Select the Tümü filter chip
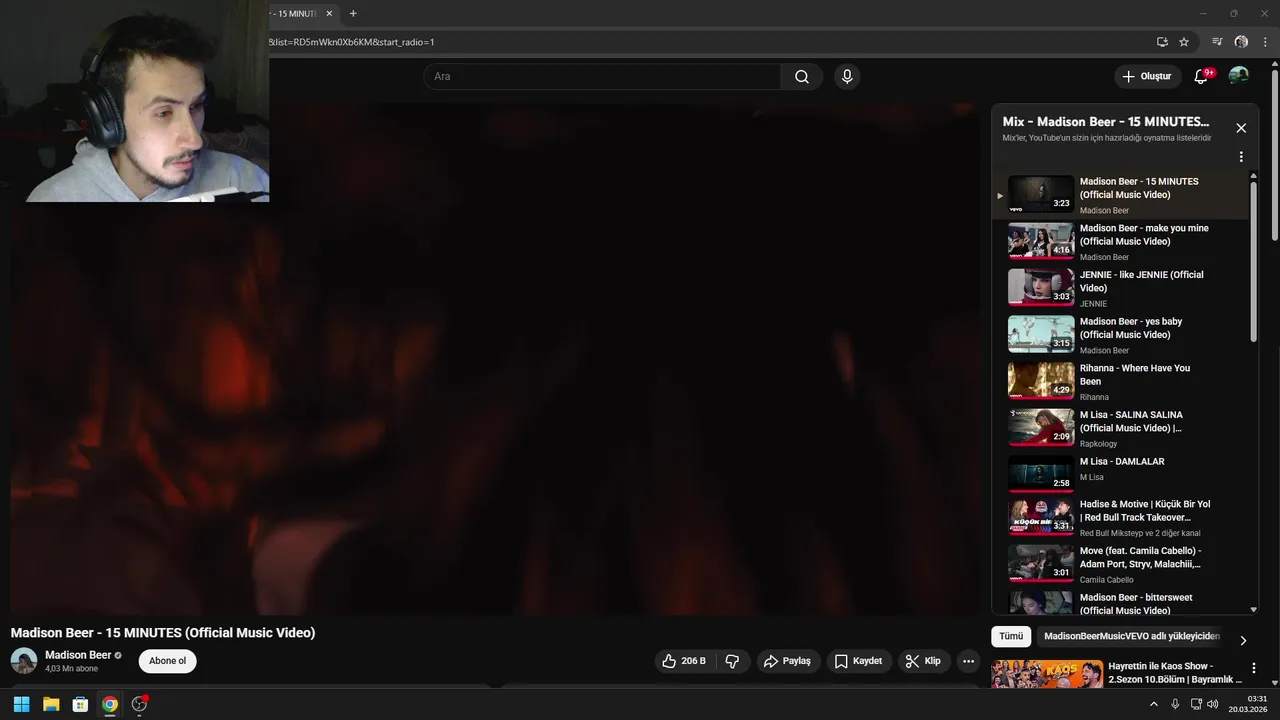This screenshot has height=720, width=1280. (1011, 636)
